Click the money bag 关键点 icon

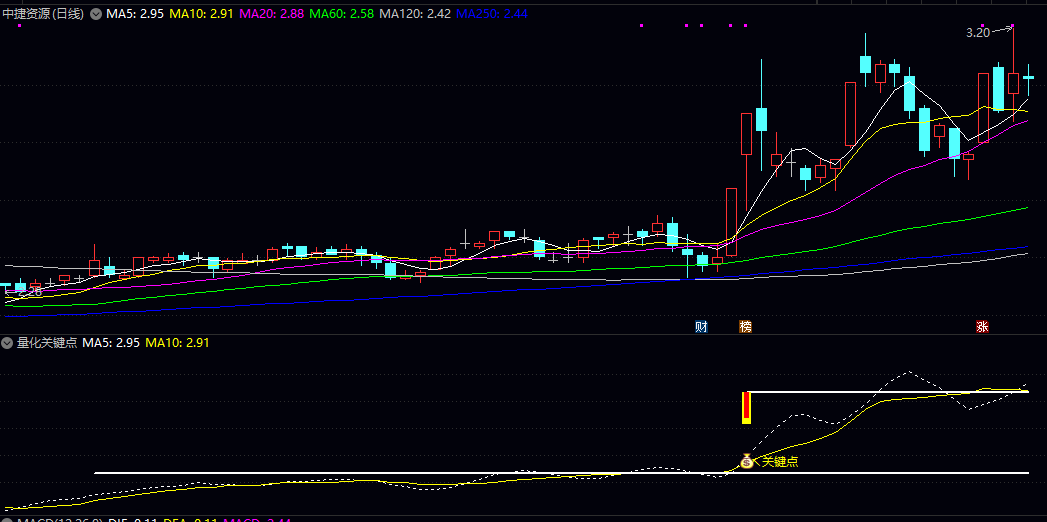coord(747,461)
